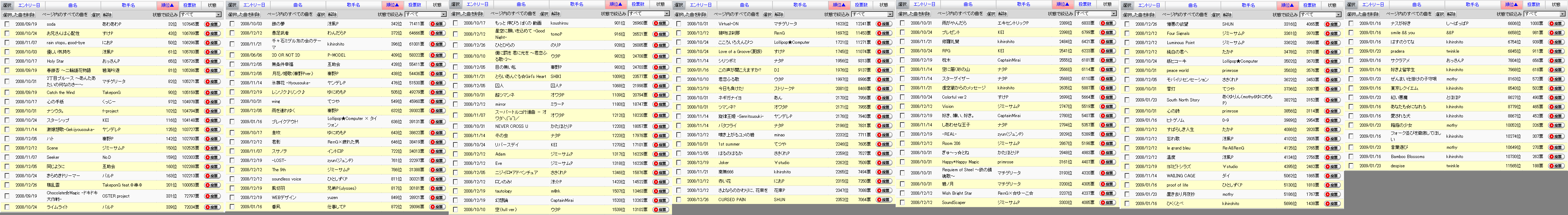Tick the checkbox next to 2D OR NOT 2D
Screen dimensions: 1568x215
tap(232, 55)
